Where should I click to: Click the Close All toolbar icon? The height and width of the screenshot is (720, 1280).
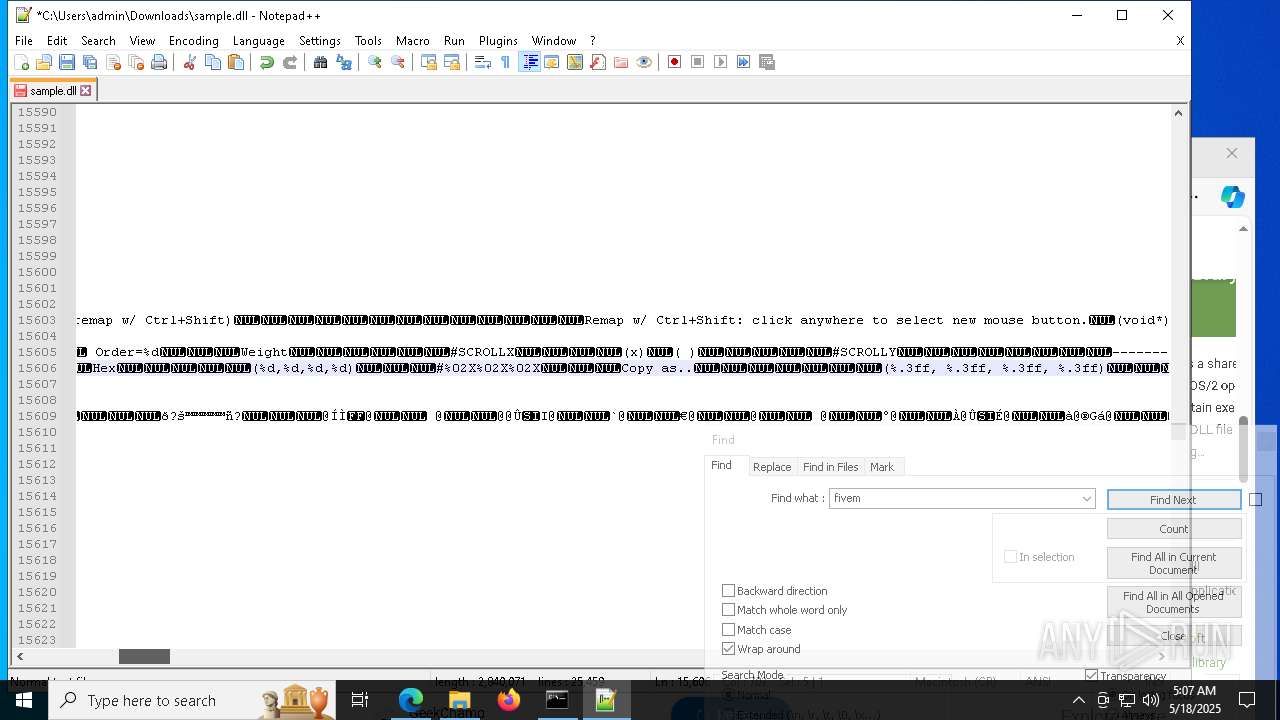[x=136, y=62]
